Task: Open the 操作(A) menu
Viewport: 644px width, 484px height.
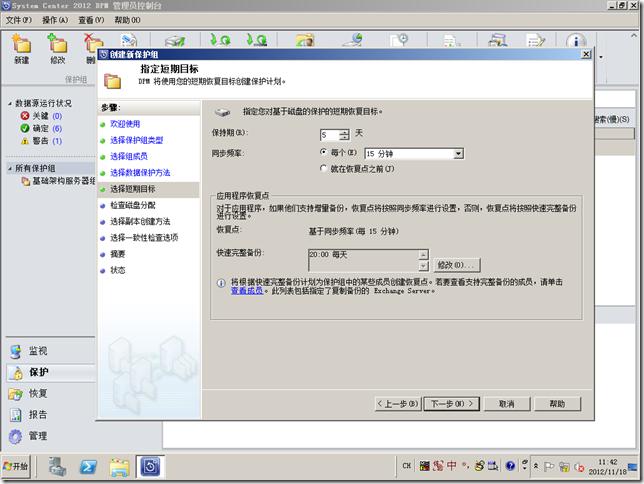Action: pyautogui.click(x=55, y=20)
